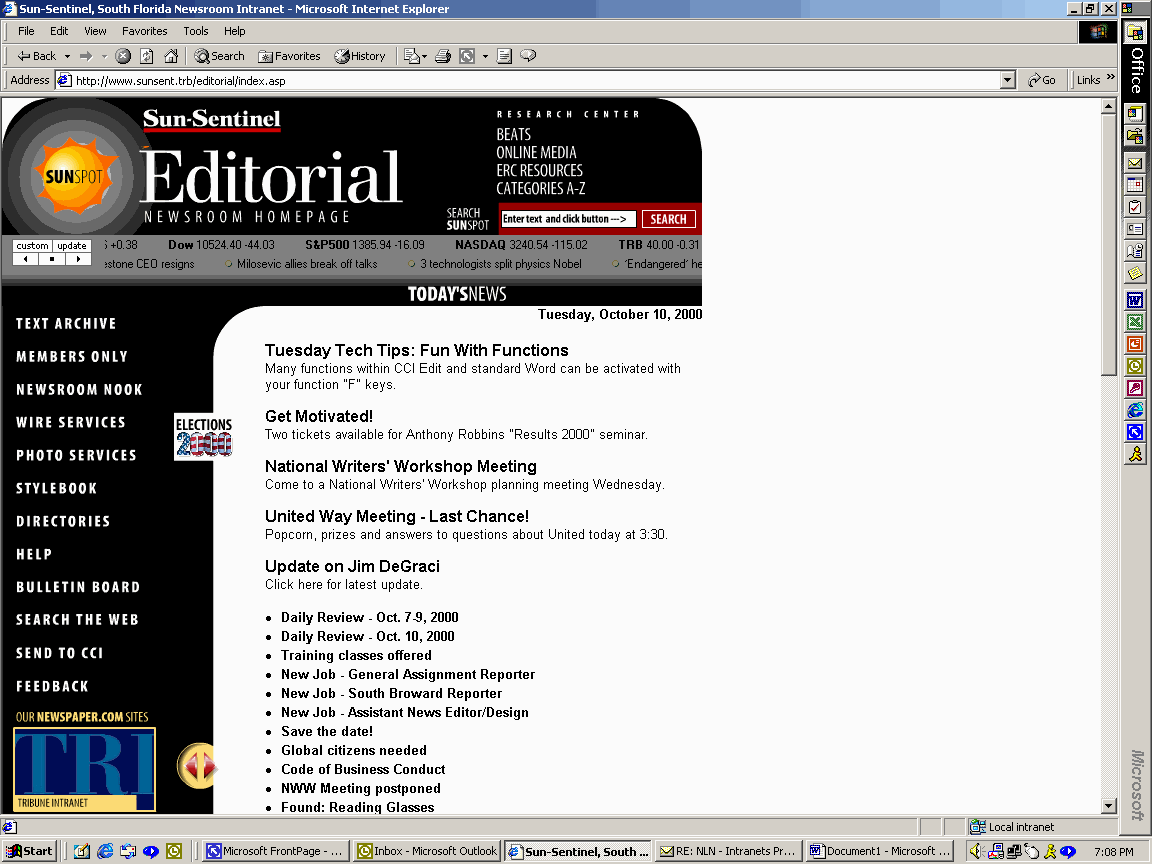This screenshot has height=864, width=1152.
Task: Show the History pane from toolbar
Action: (x=359, y=56)
